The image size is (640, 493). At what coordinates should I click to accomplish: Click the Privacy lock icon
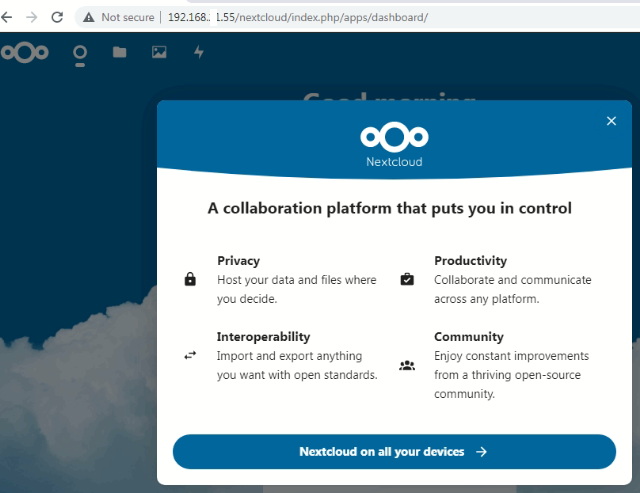[x=190, y=279]
